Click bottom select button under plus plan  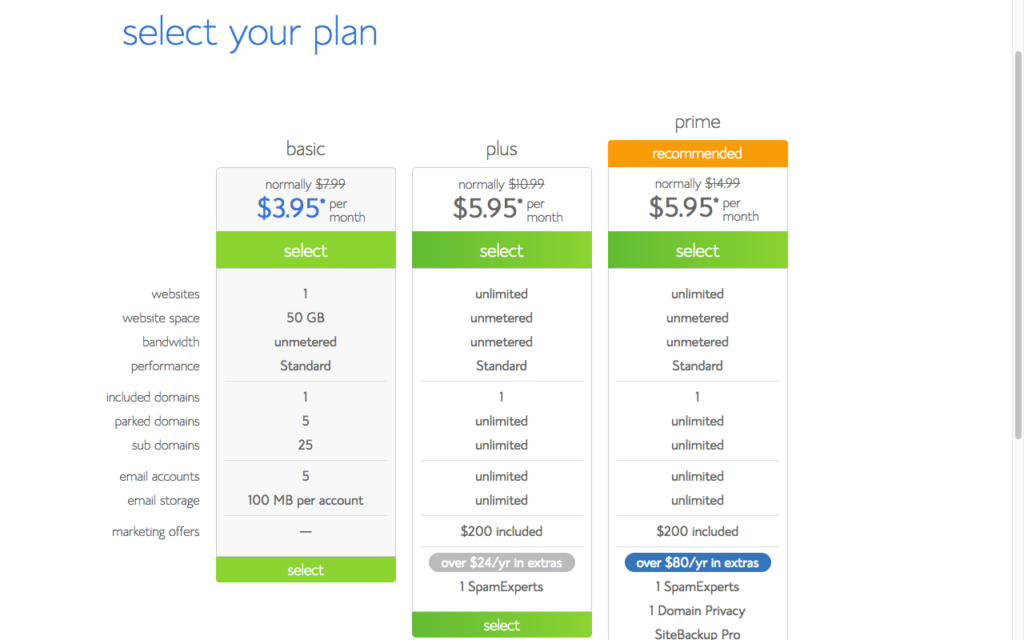coord(502,625)
